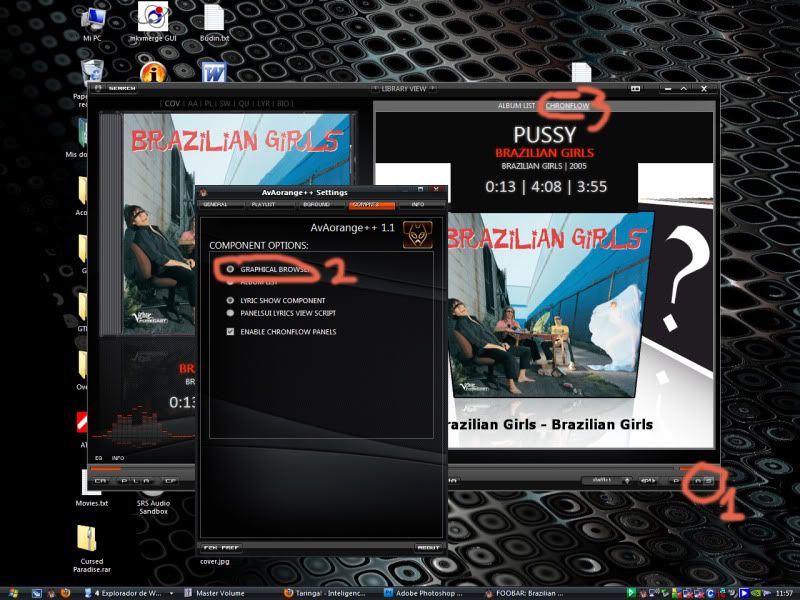Viewport: 800px width, 600px height.
Task: Launch the mkvmerge GUI desktop shortcut
Action: pos(153,22)
